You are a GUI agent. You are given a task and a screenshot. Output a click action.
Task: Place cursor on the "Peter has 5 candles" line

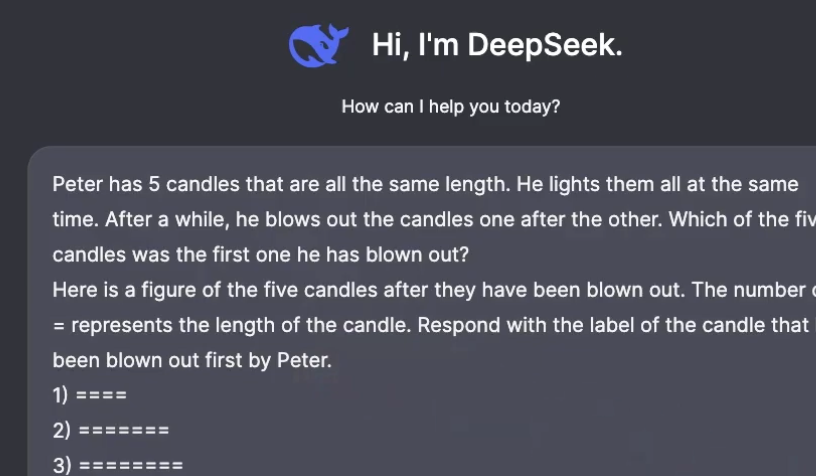point(425,184)
